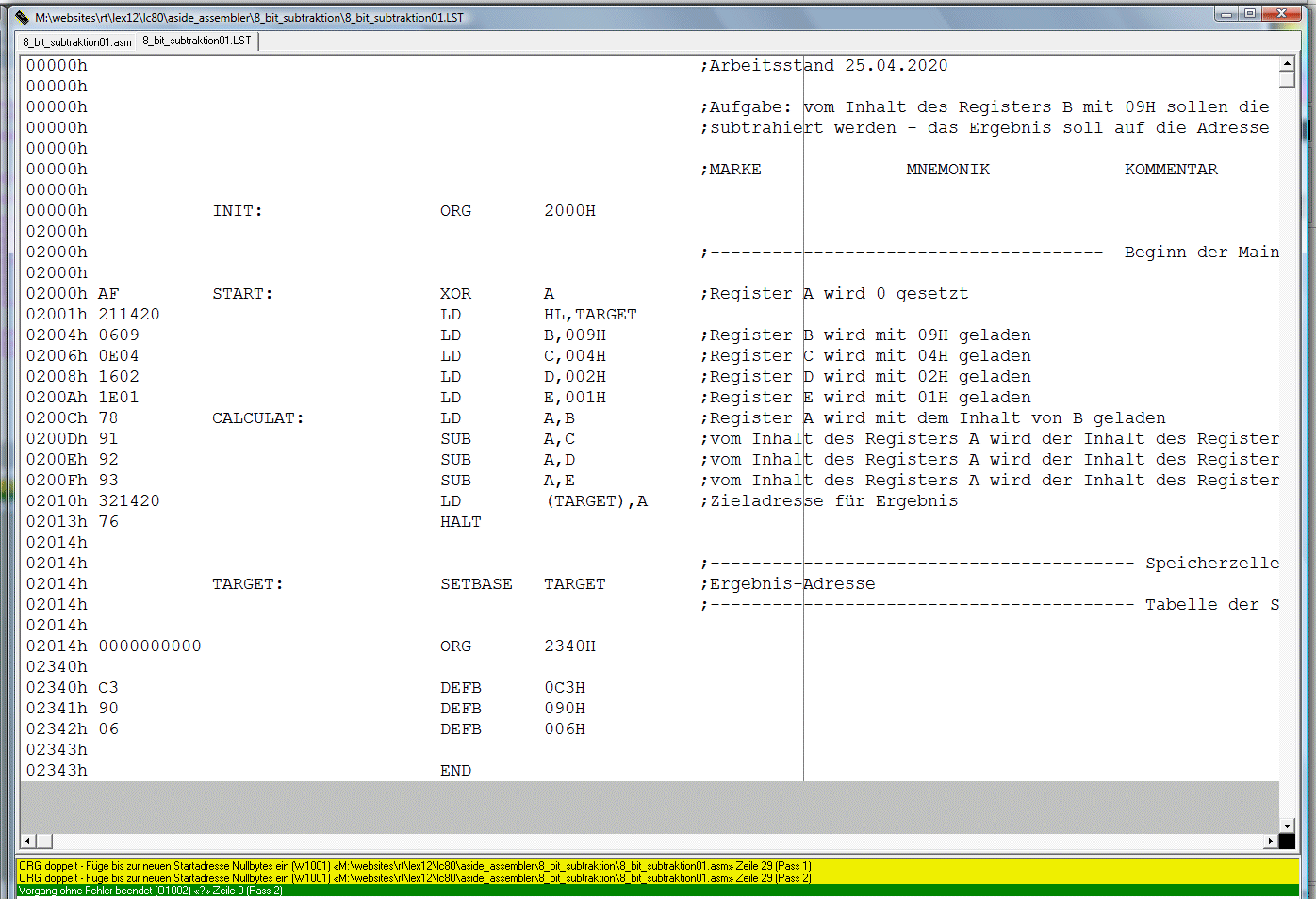Click the vertical scrollbar down arrow
This screenshot has width=1316, height=899.
[x=1287, y=825]
